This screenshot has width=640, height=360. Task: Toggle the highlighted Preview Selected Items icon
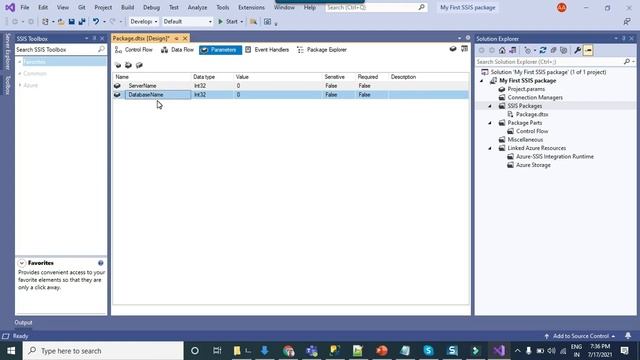588,50
